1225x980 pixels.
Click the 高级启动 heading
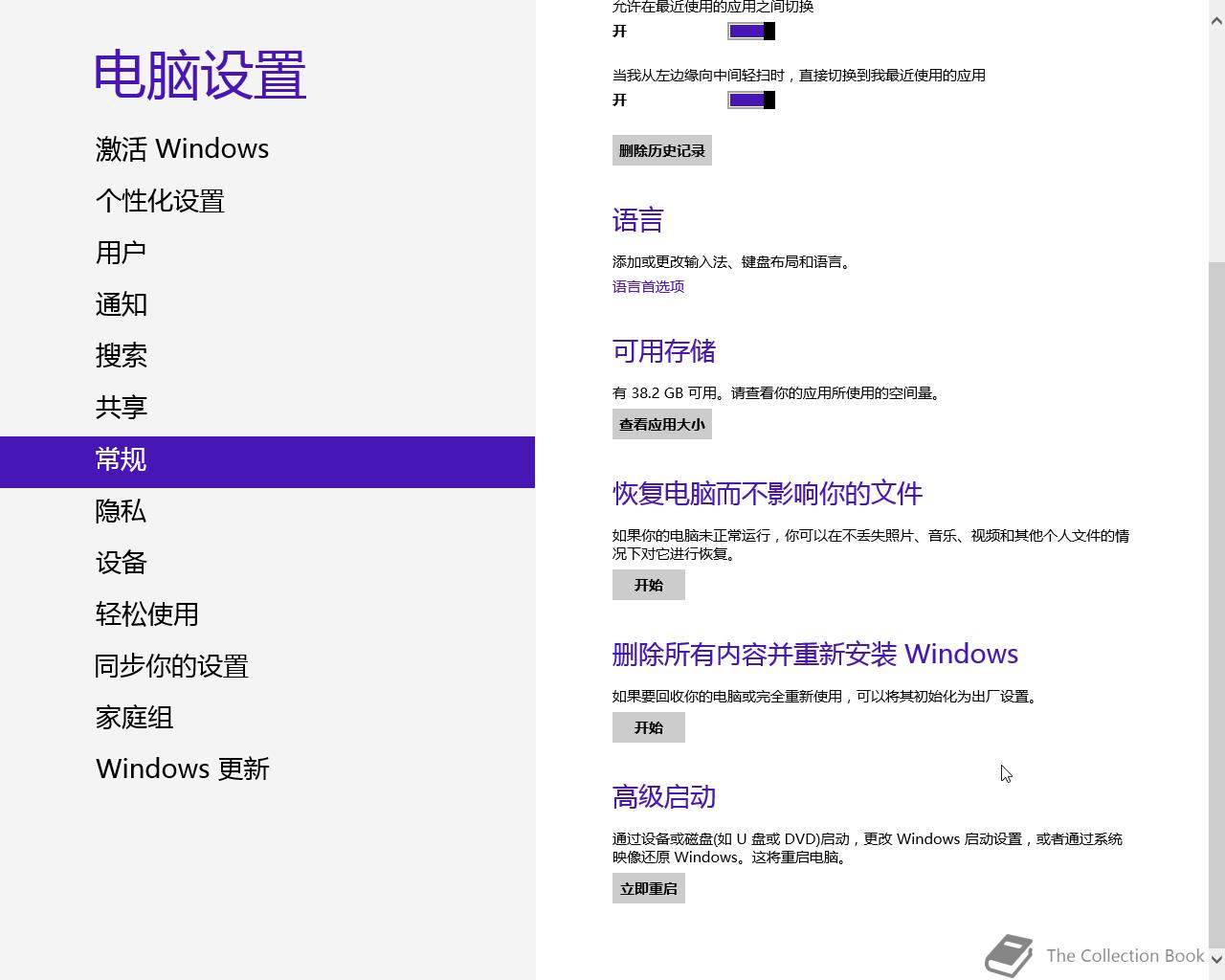pos(664,796)
